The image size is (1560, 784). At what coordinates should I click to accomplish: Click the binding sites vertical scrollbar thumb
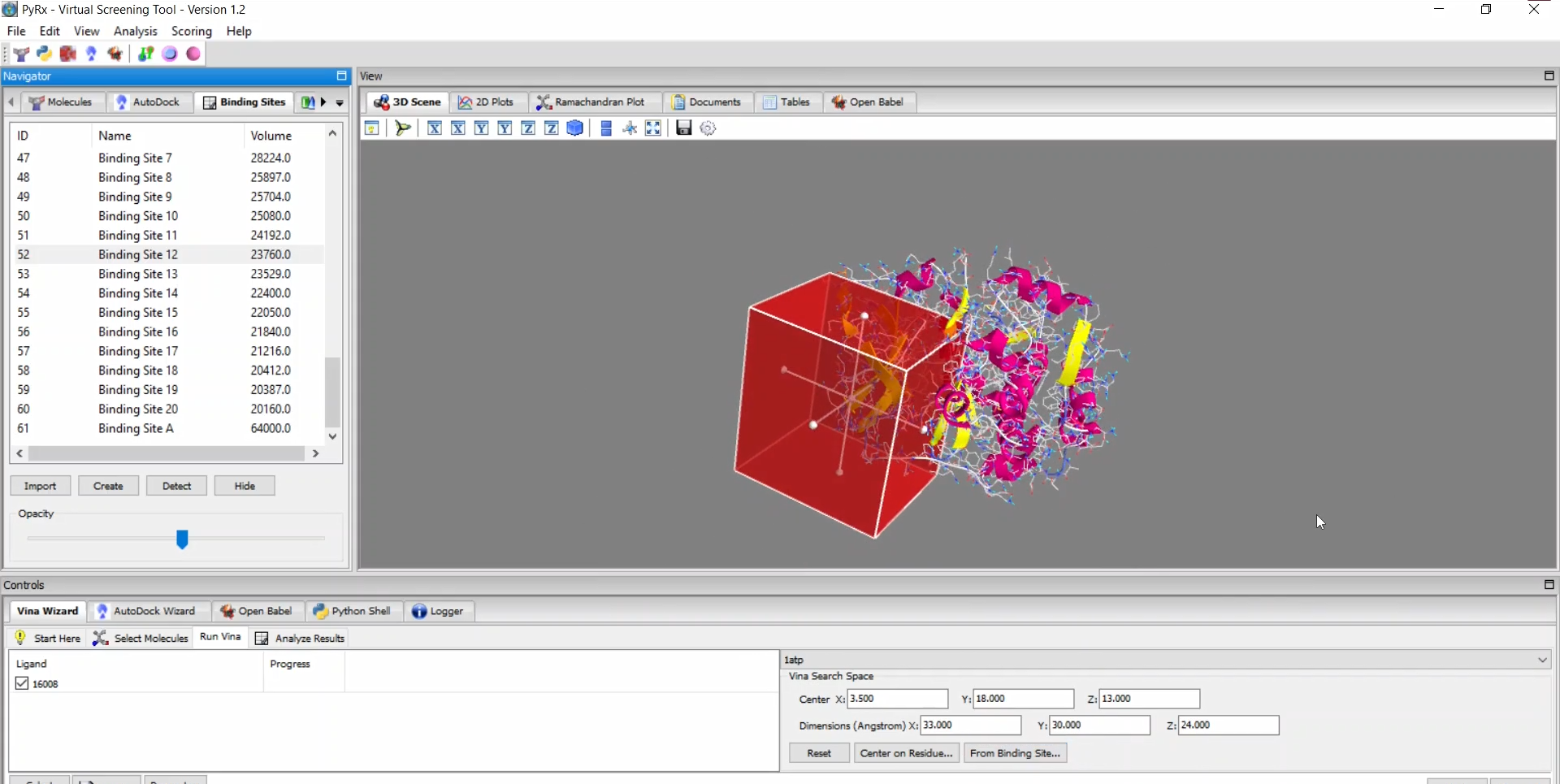coord(332,391)
